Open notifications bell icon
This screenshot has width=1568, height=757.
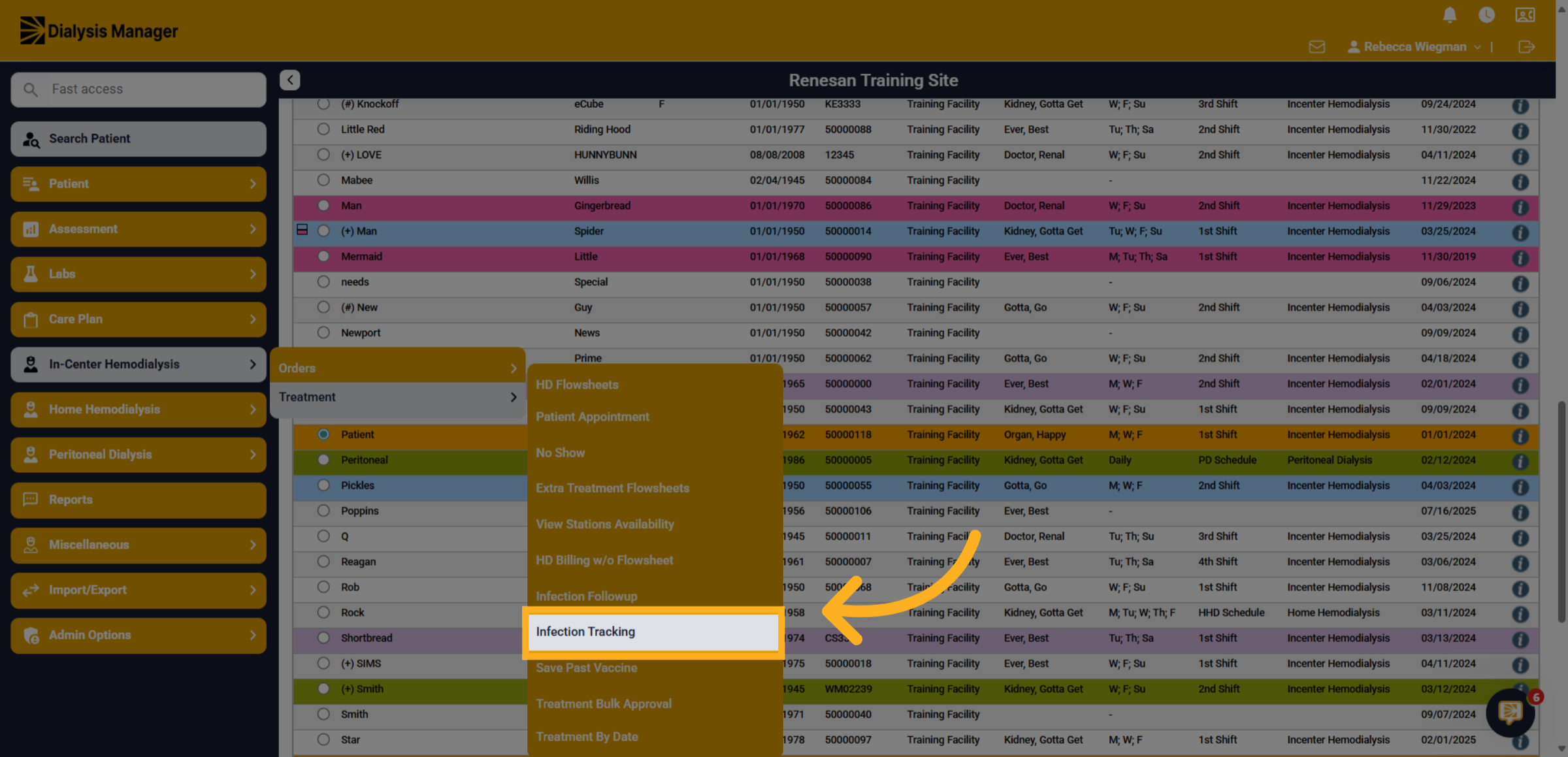[x=1449, y=14]
